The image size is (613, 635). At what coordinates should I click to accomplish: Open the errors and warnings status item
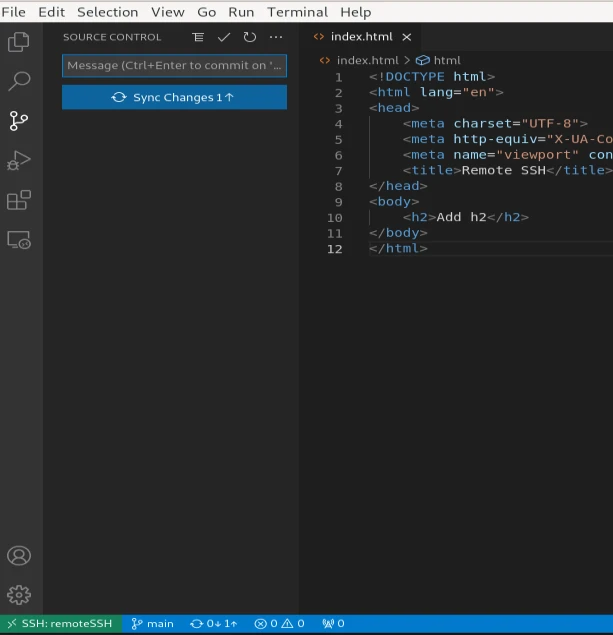point(279,624)
